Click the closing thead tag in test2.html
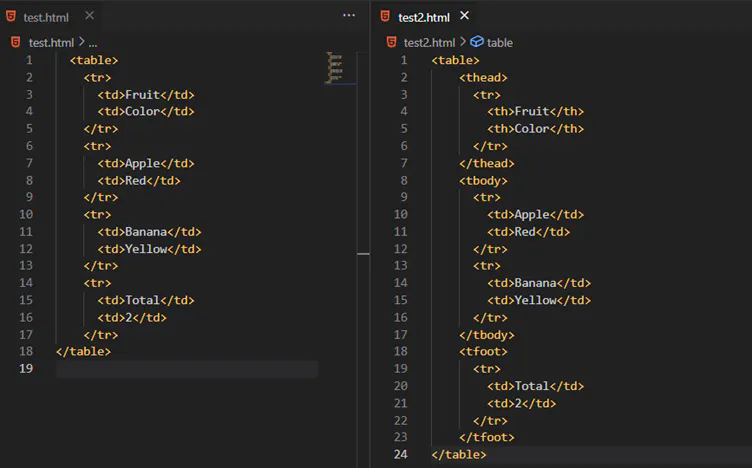Viewport: 752px width, 468px height. pos(486,164)
